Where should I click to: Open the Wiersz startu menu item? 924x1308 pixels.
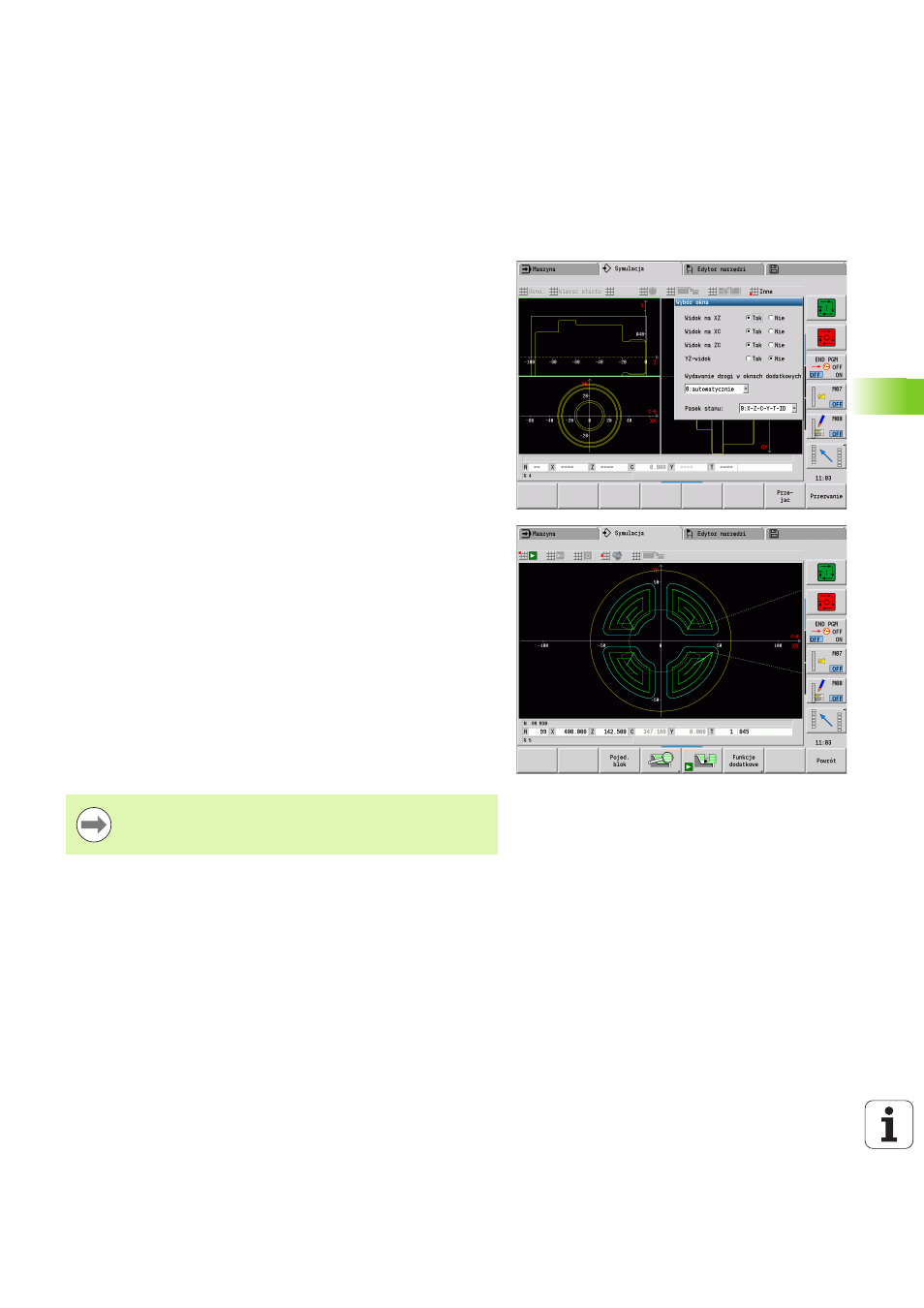(574, 292)
